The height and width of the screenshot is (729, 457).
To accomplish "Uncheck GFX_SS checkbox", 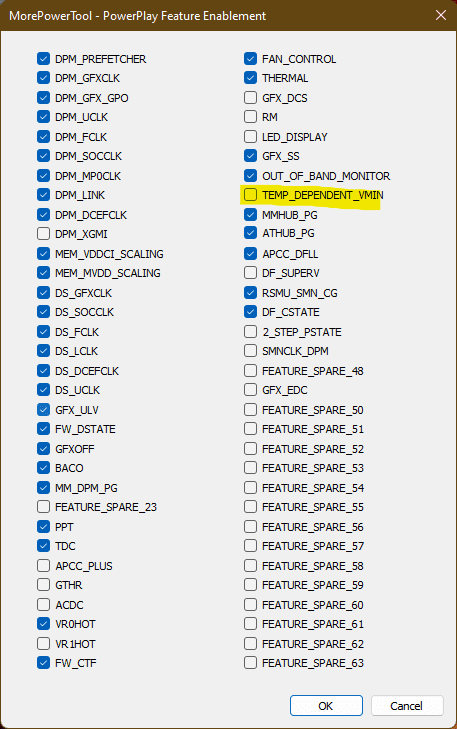I will 250,156.
